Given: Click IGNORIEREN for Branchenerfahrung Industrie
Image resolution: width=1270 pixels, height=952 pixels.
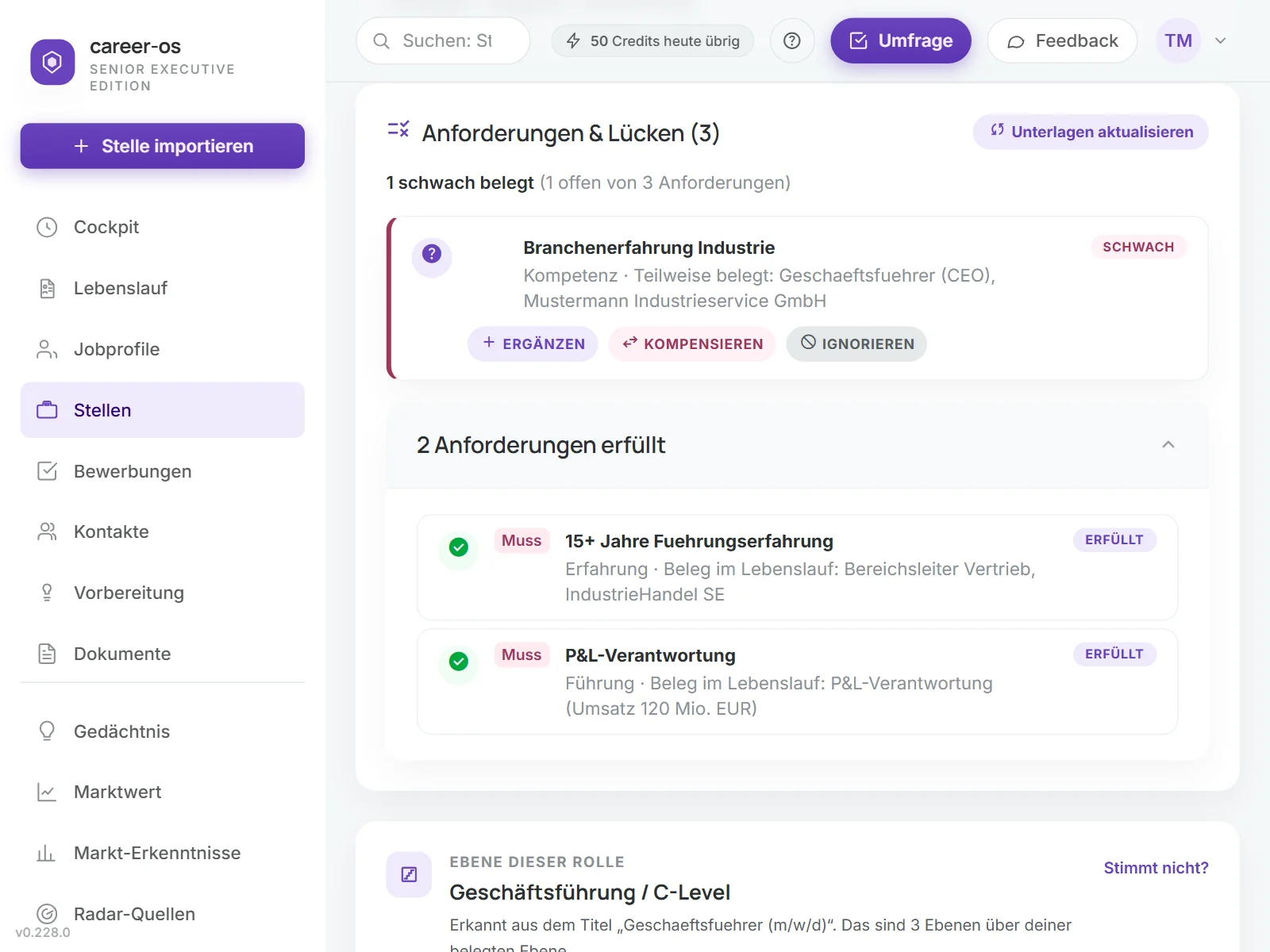Looking at the screenshot, I should [856, 344].
